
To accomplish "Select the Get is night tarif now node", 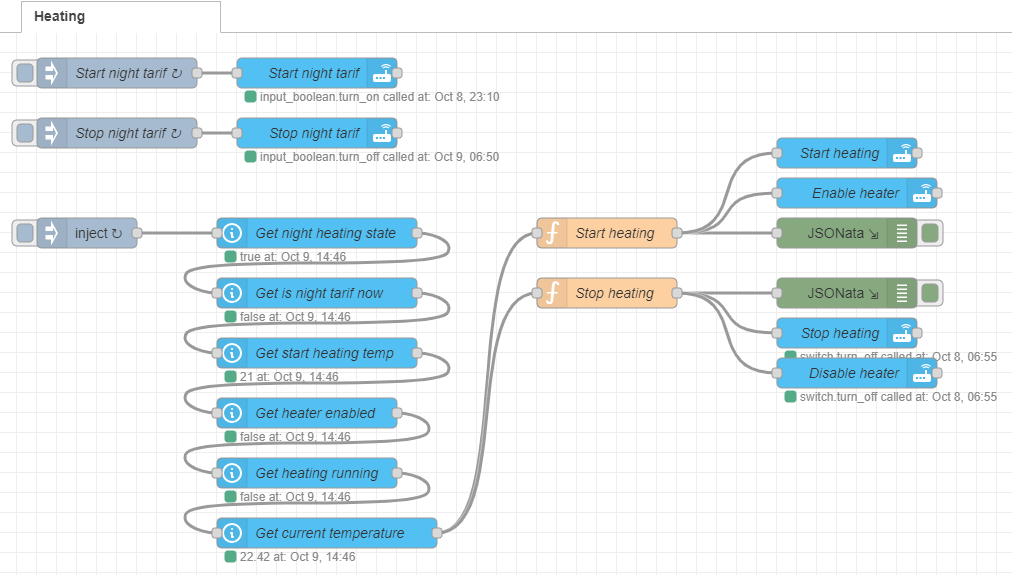I will [317, 293].
